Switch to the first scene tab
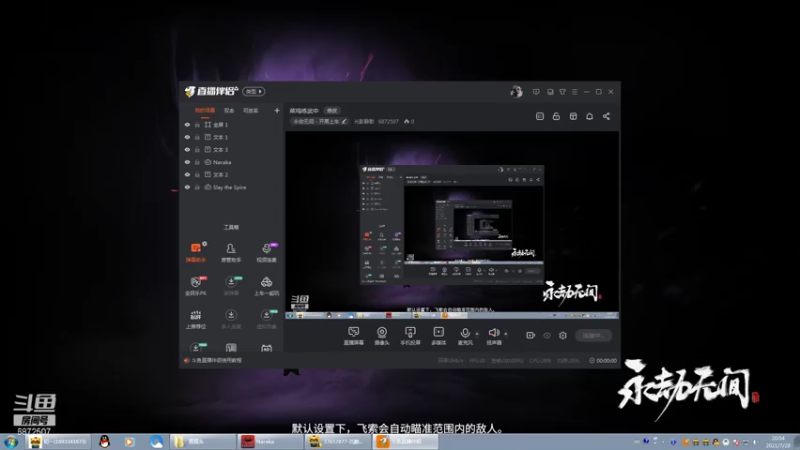 205,110
